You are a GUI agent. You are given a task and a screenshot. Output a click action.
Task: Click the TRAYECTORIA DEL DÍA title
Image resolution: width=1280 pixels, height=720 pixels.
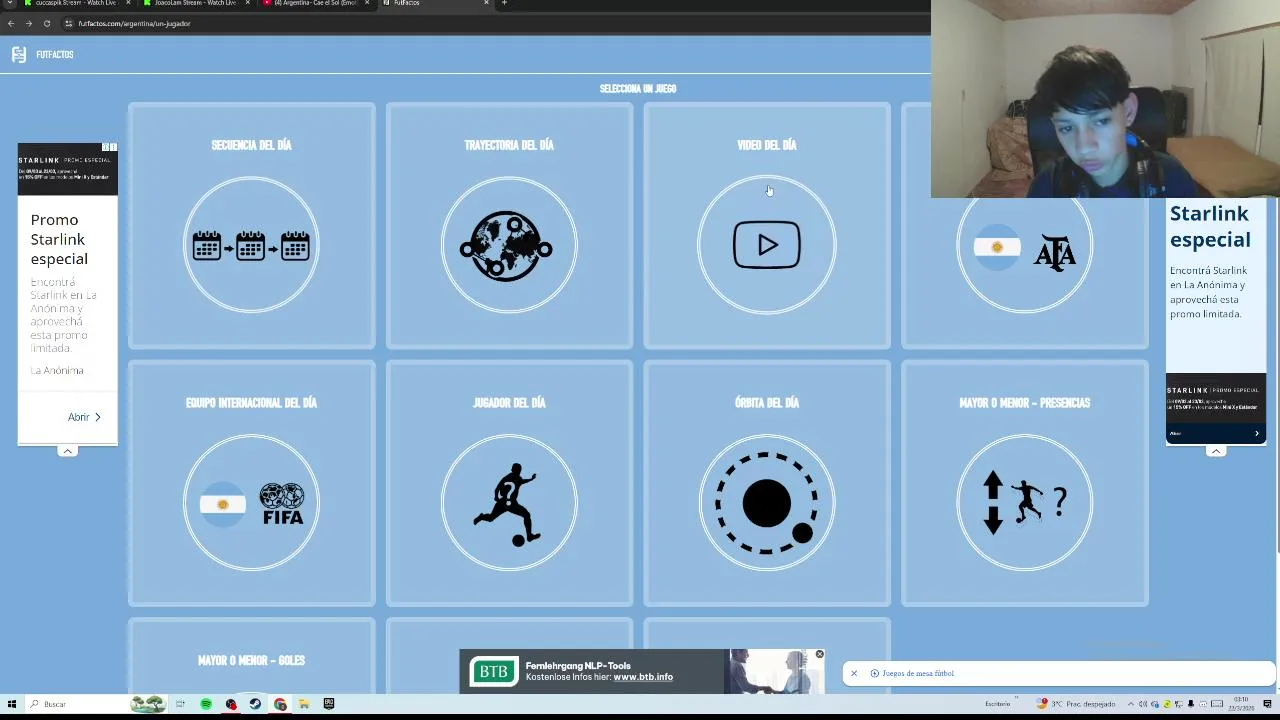[x=509, y=145]
